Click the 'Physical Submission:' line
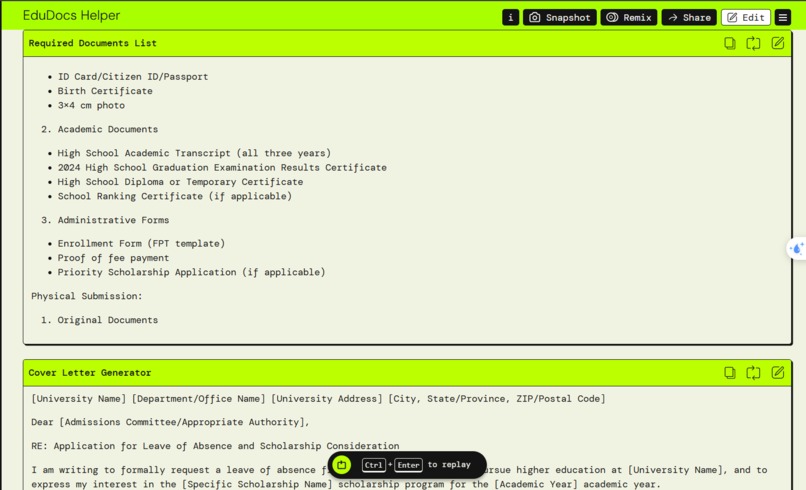806x490 pixels. point(86,296)
